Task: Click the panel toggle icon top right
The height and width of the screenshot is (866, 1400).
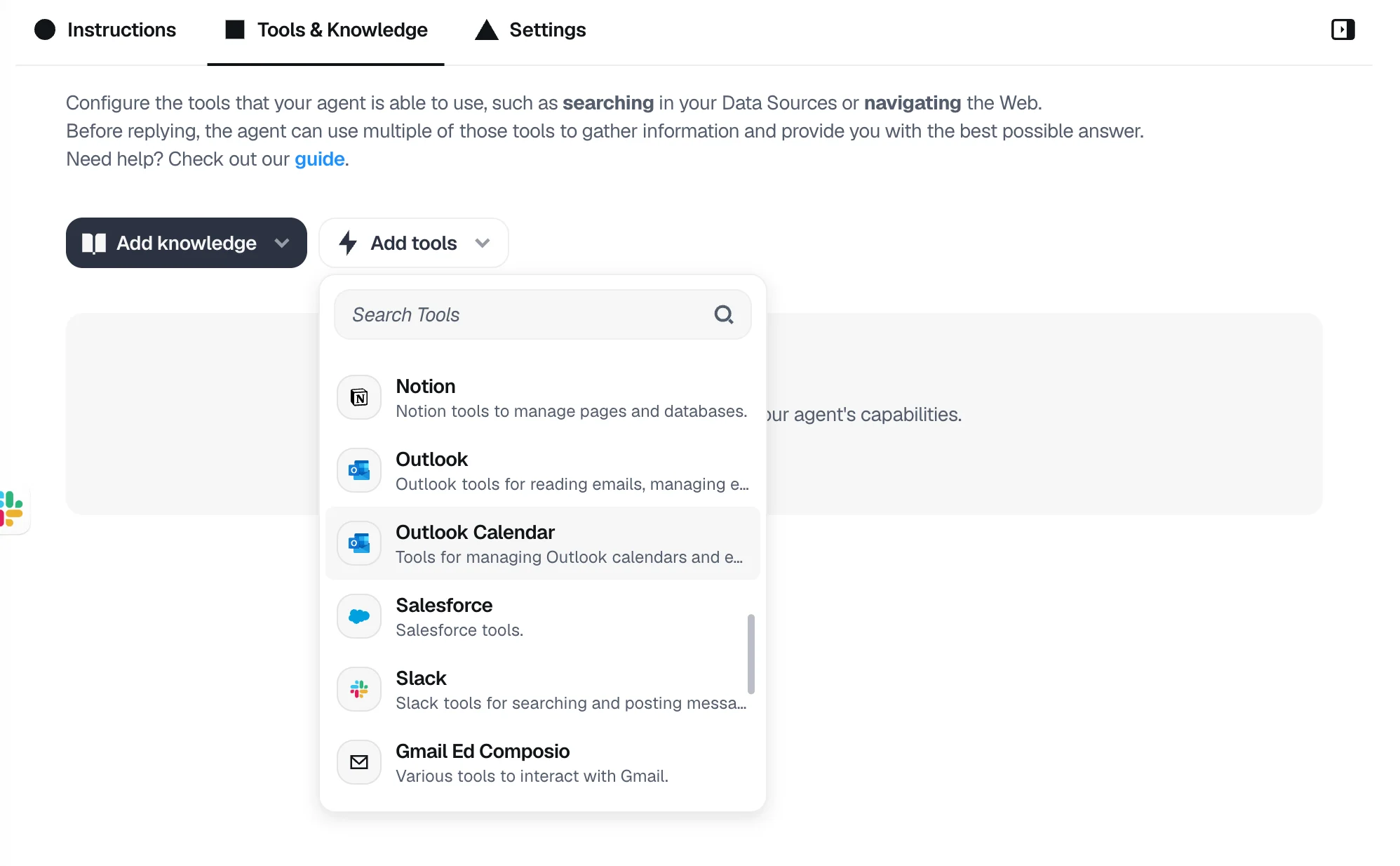Action: click(x=1342, y=29)
